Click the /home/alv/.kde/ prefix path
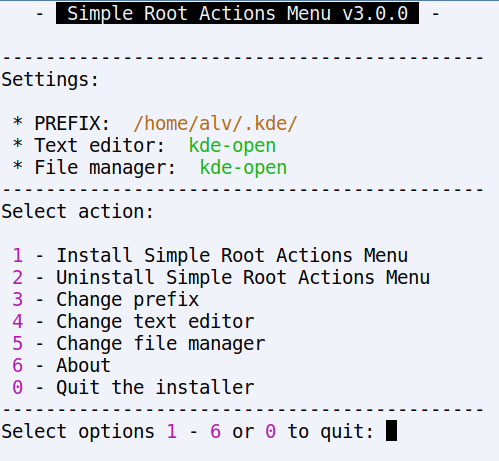 pyautogui.click(x=215, y=124)
